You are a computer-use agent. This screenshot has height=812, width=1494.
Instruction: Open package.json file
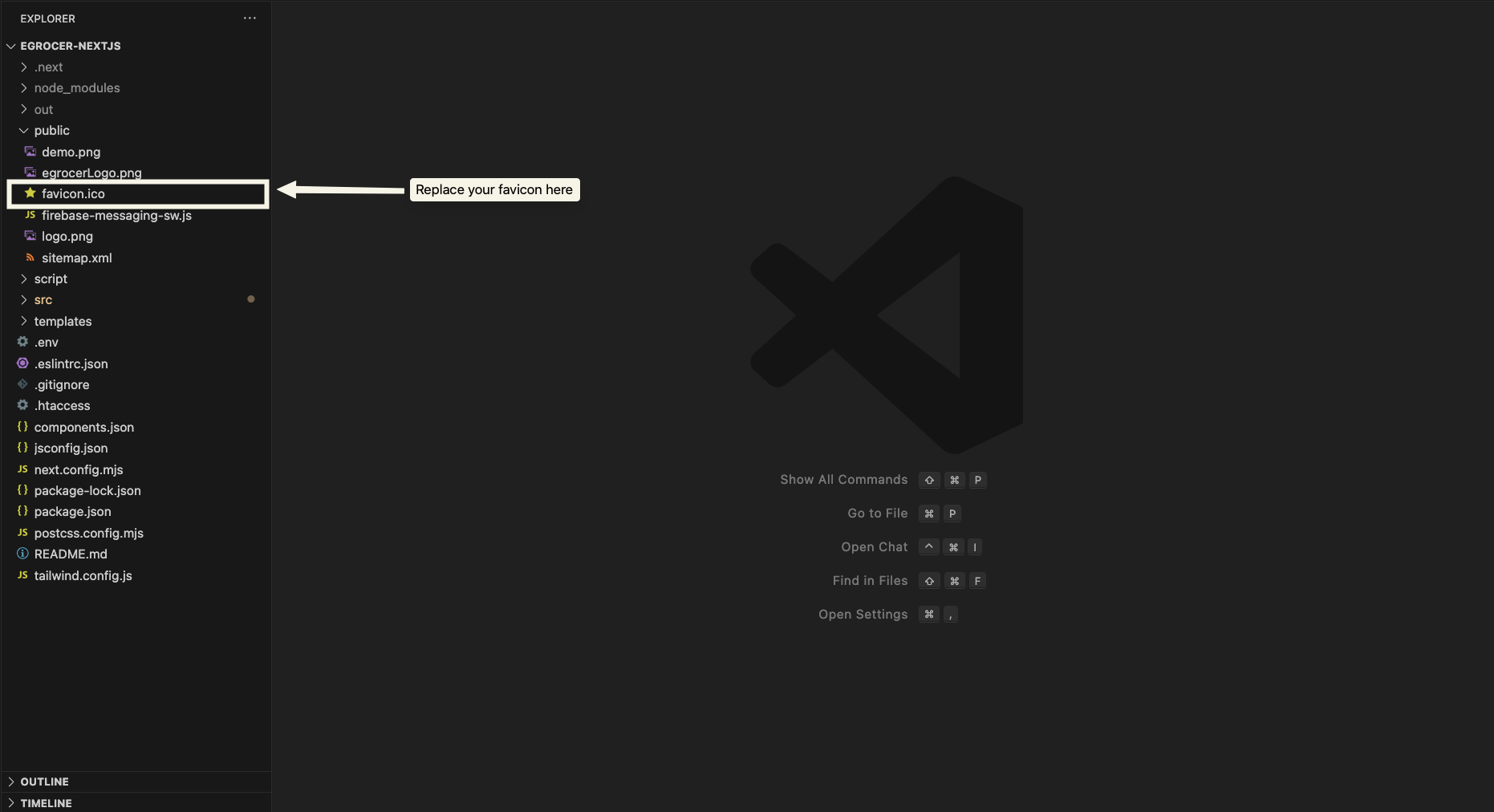73,511
